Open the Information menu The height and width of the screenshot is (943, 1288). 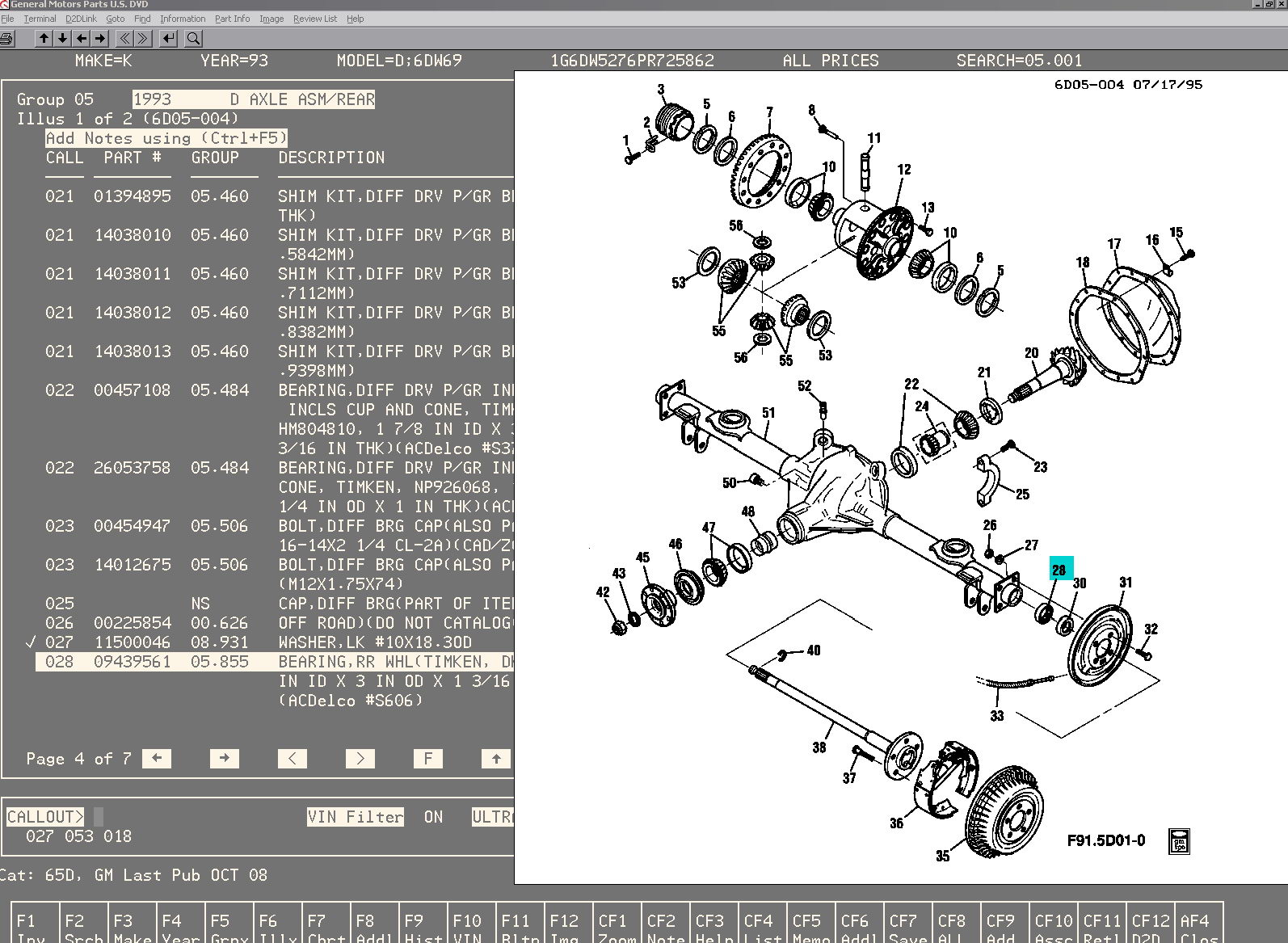[183, 19]
